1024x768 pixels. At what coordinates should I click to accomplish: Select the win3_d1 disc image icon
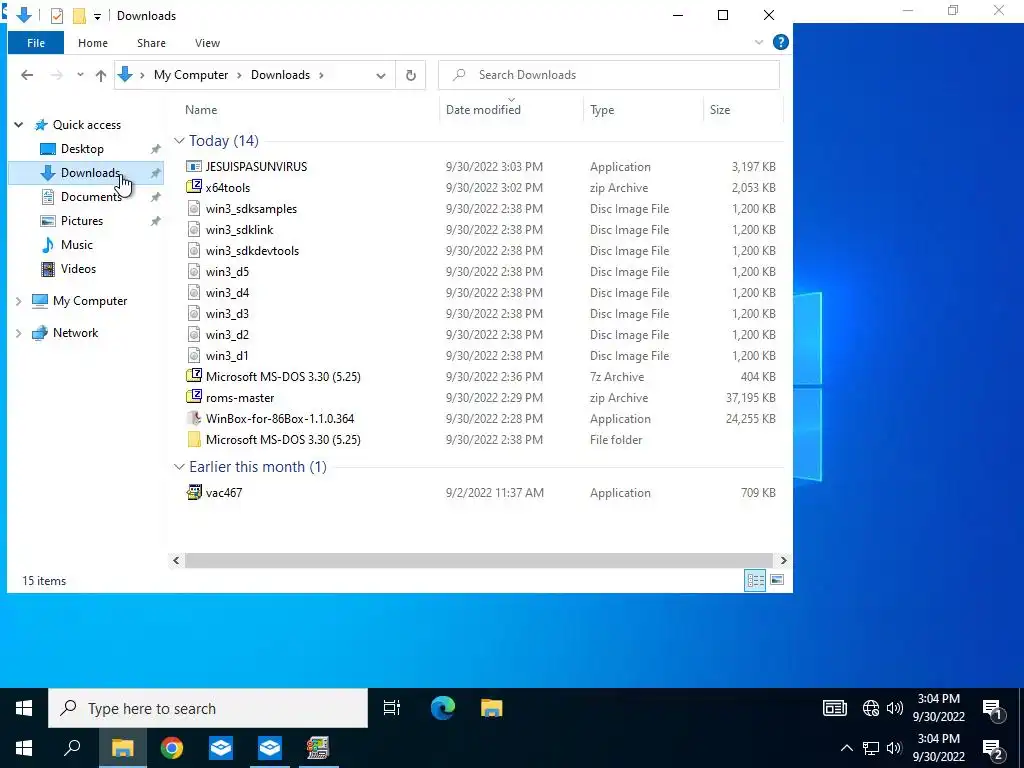193,355
